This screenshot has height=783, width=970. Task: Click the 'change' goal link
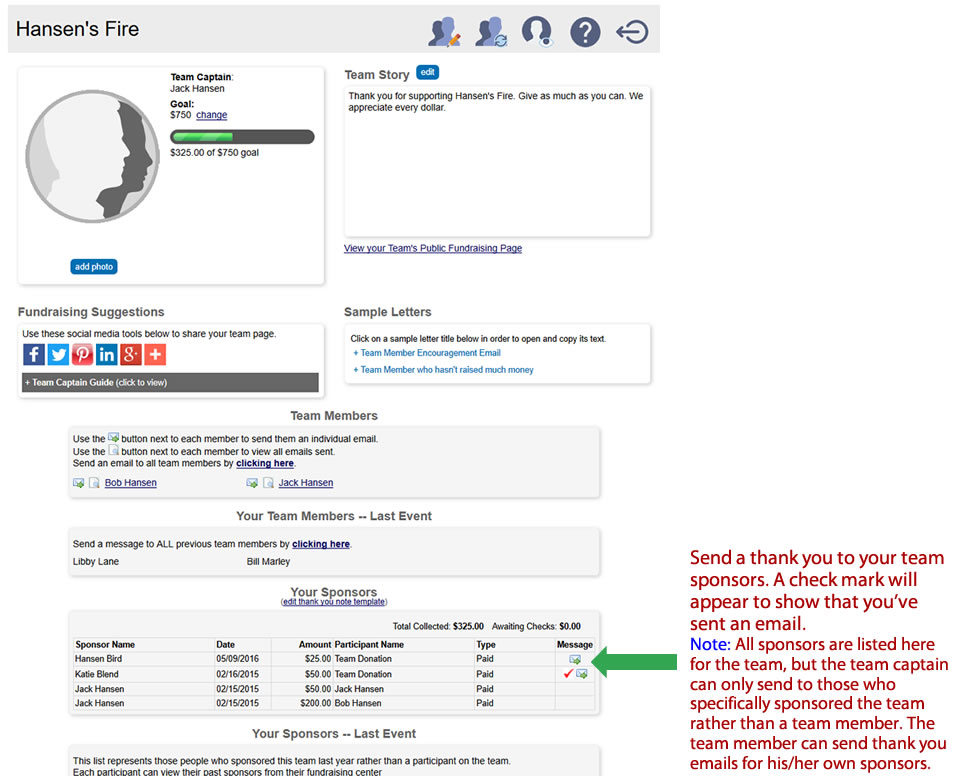[211, 115]
